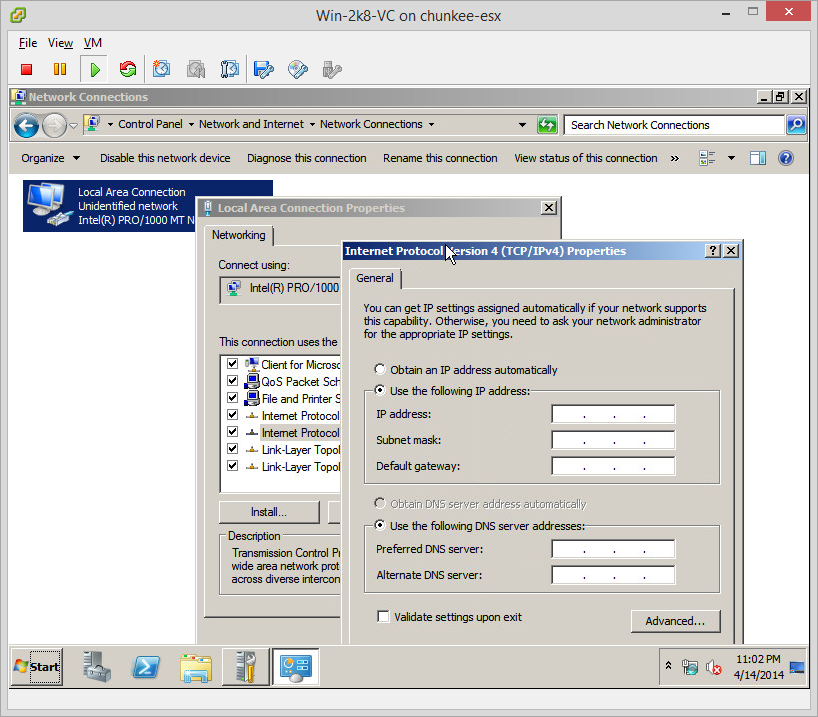Click the IP address input field

[612, 414]
